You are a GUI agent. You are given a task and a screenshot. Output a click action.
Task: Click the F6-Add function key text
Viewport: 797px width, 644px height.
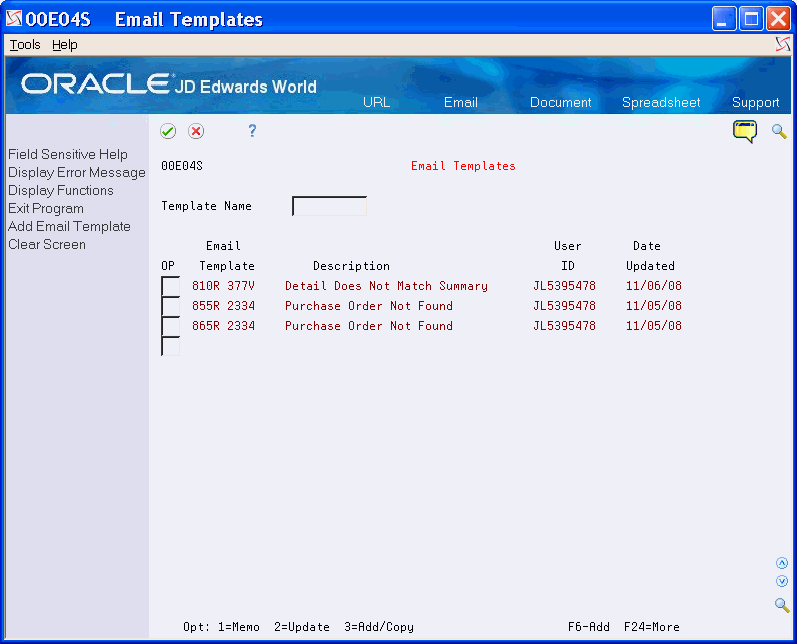click(589, 627)
